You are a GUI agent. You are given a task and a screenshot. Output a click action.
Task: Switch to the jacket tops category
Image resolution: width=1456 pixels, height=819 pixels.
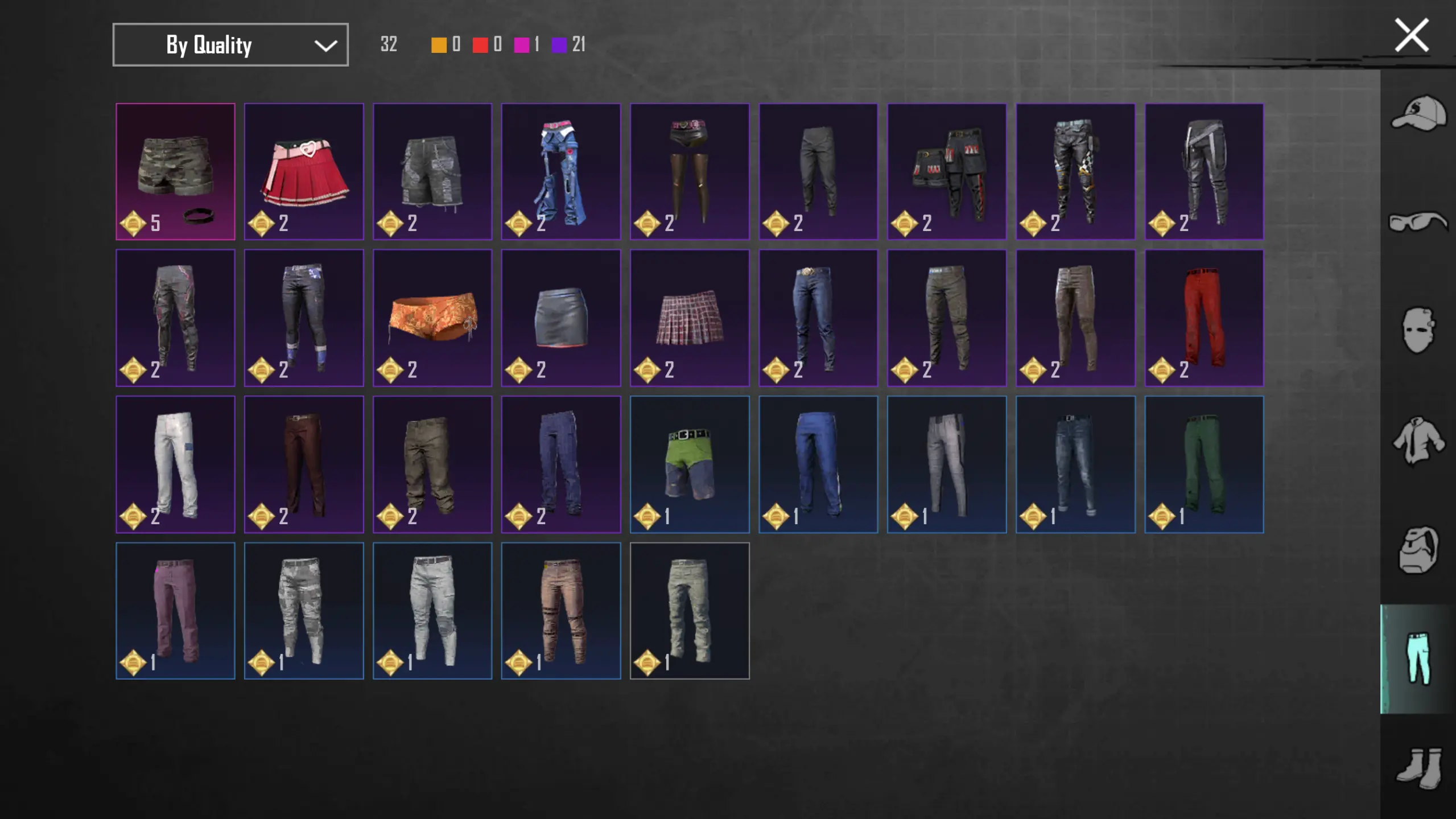(x=1418, y=440)
